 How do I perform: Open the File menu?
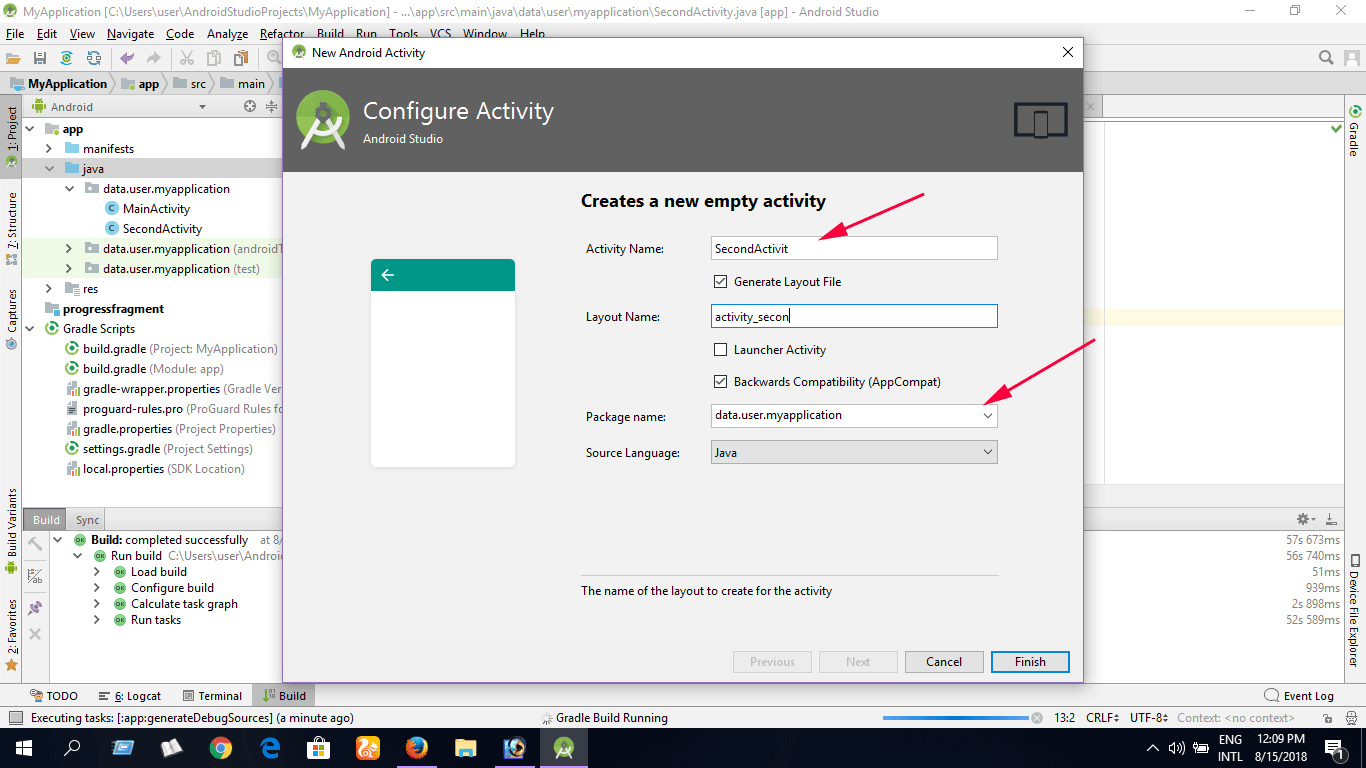[x=14, y=34]
